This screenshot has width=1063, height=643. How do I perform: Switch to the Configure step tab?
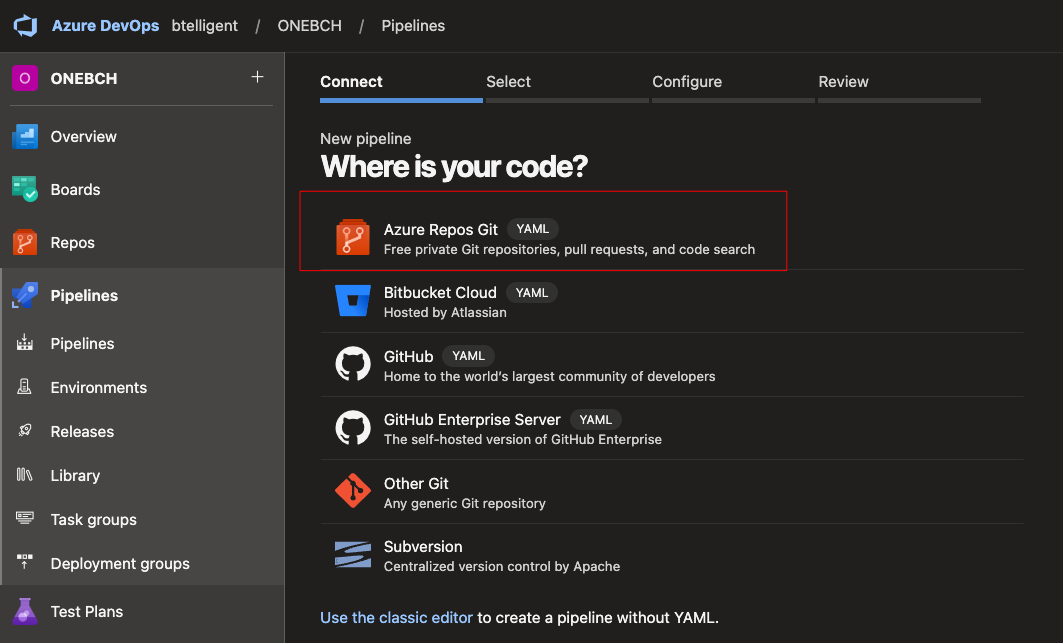click(x=687, y=82)
